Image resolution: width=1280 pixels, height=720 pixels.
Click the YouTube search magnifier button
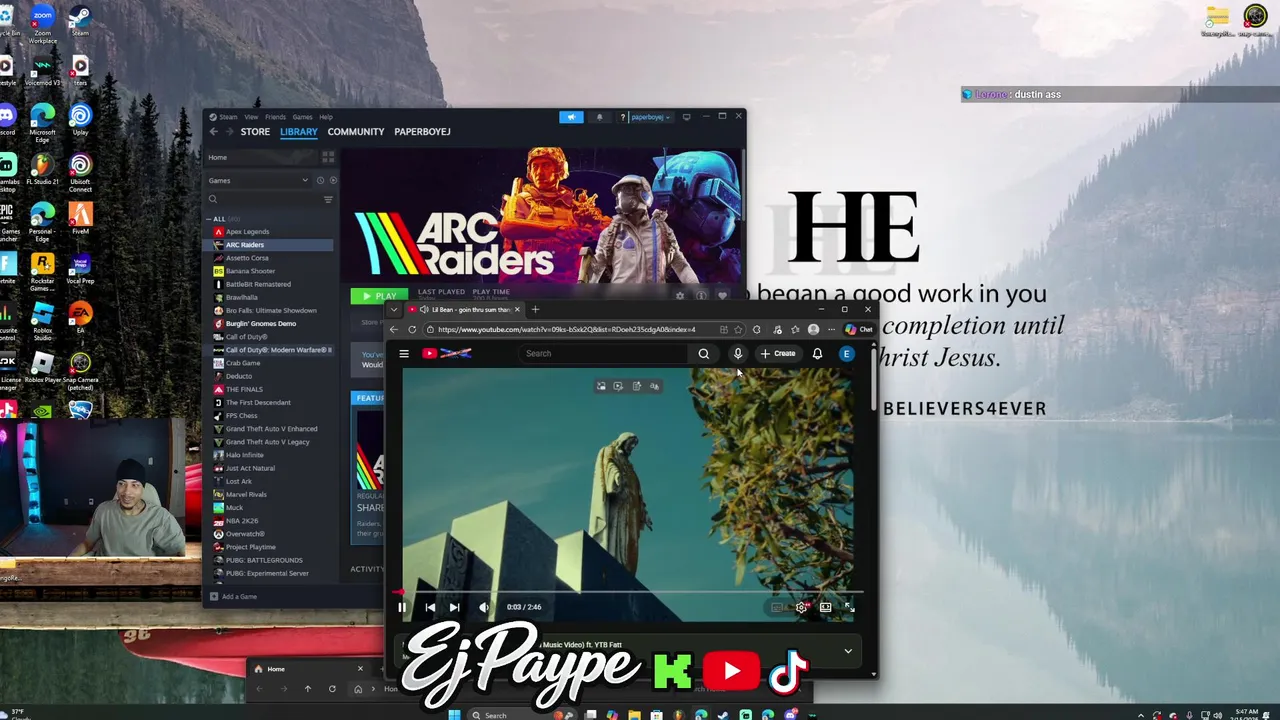pyautogui.click(x=704, y=353)
